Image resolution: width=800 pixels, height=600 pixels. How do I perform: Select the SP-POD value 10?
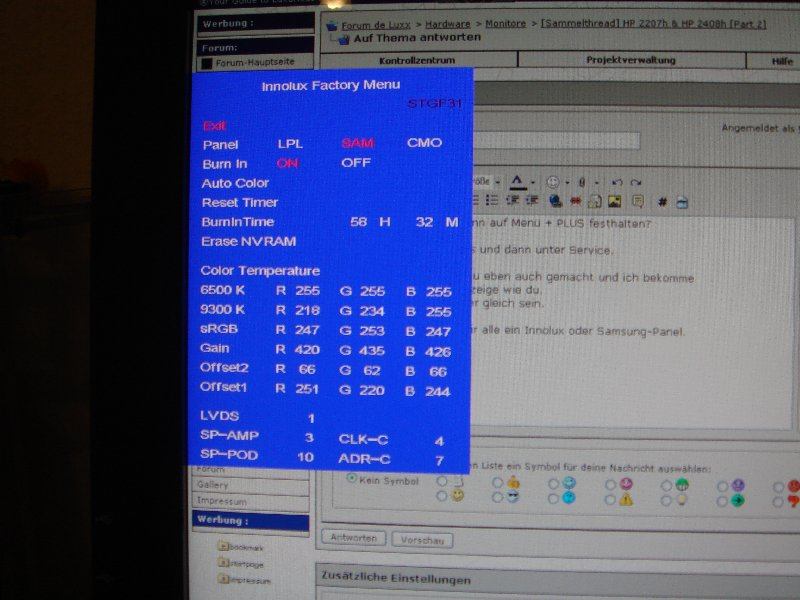coord(305,457)
